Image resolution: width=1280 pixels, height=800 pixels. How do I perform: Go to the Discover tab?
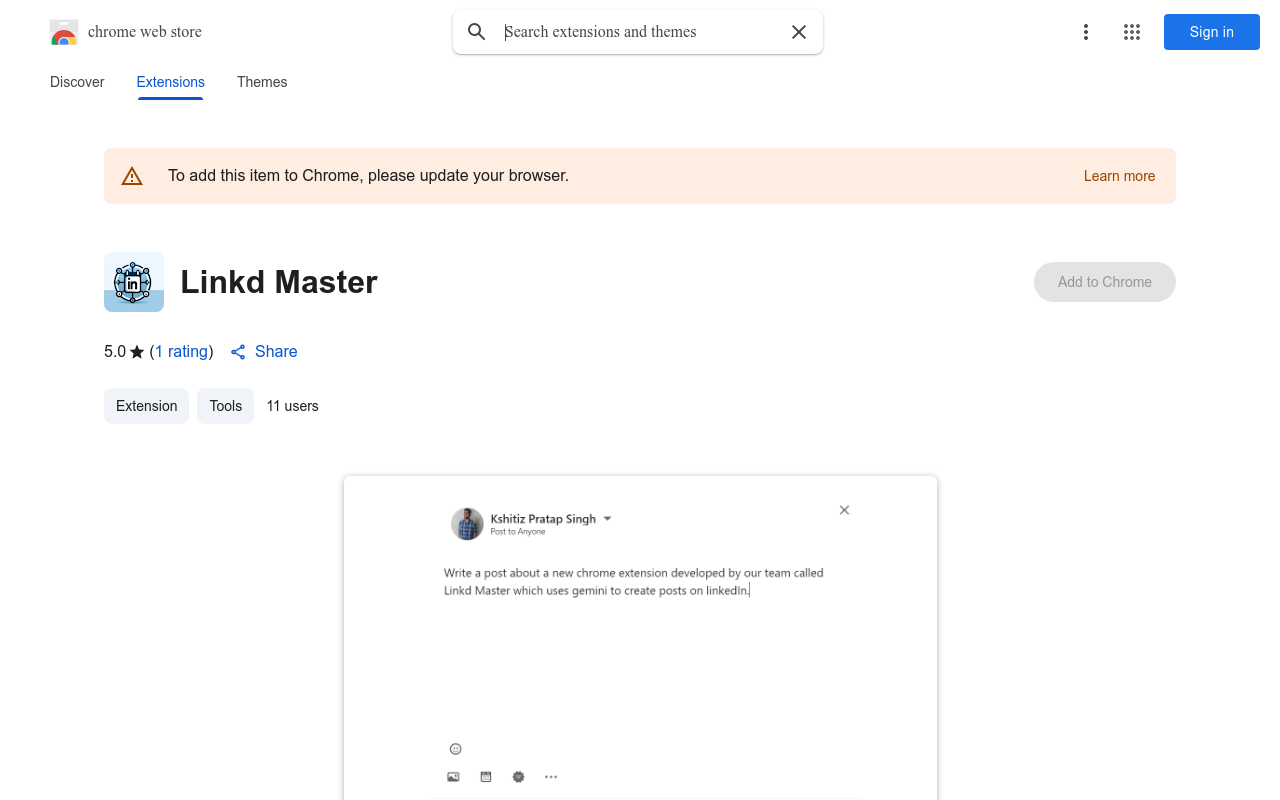pyautogui.click(x=77, y=82)
